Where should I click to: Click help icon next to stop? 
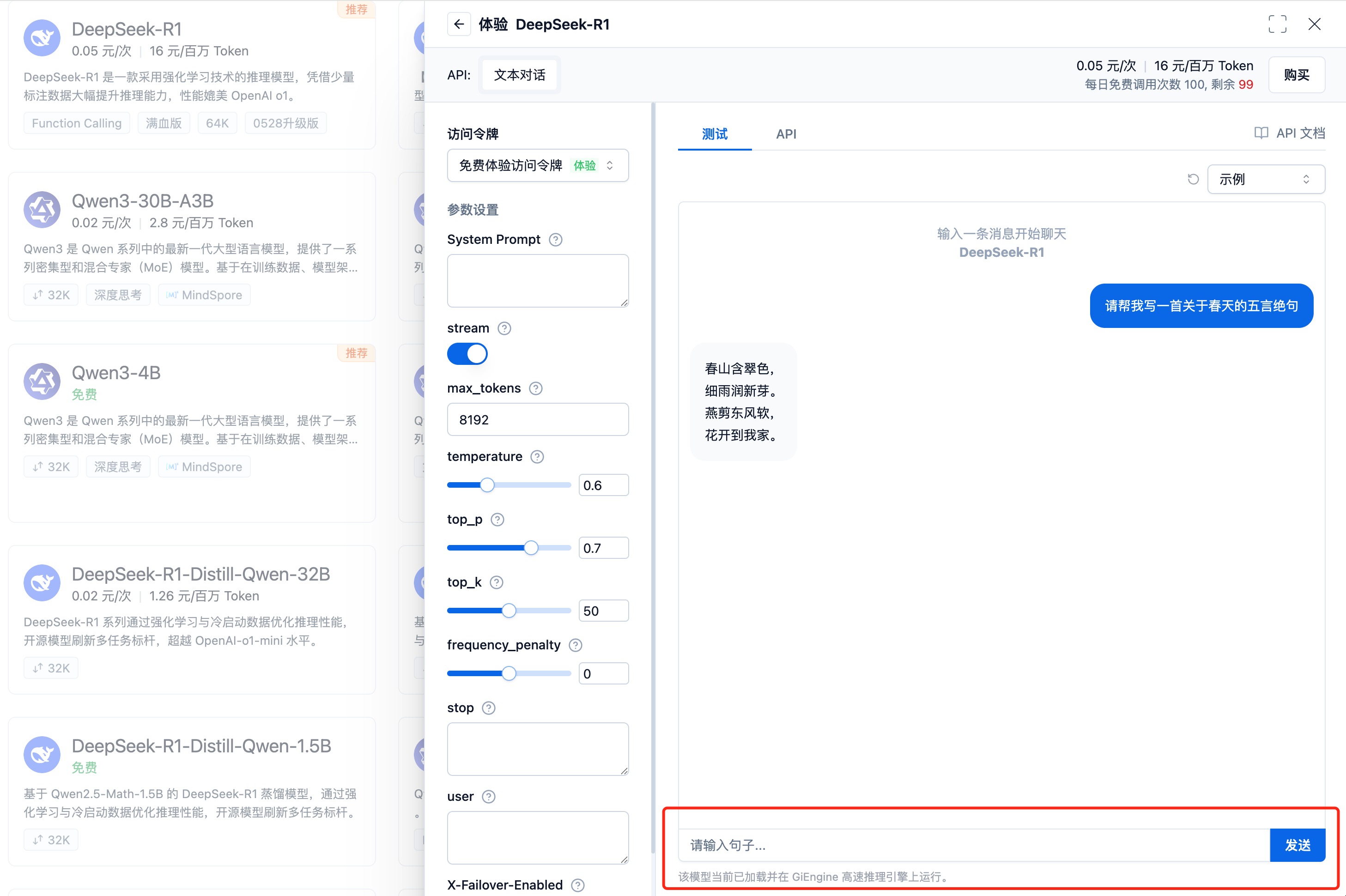[489, 708]
